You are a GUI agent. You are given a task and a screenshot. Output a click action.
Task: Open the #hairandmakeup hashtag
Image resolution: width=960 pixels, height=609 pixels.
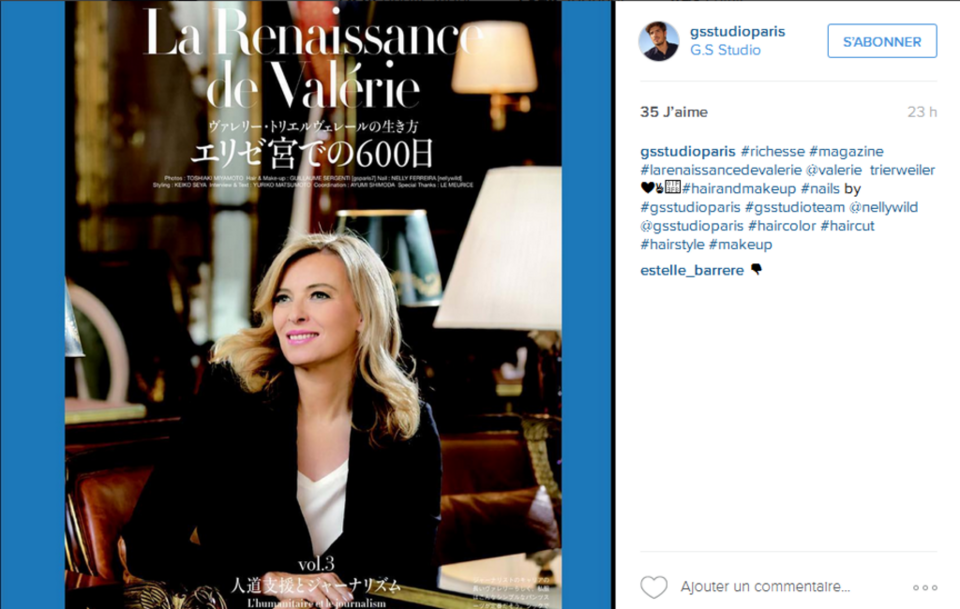point(739,189)
